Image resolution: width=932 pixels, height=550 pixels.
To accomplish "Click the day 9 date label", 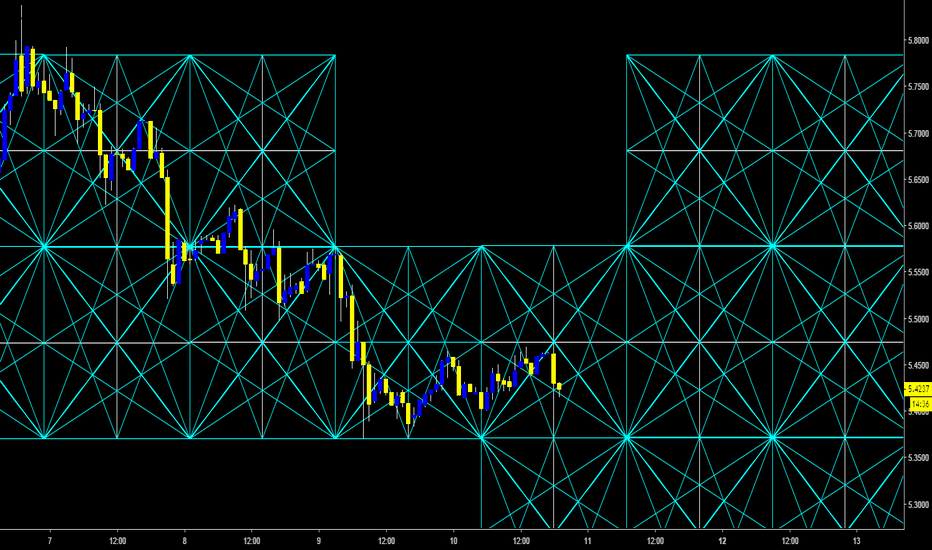I will tap(319, 540).
